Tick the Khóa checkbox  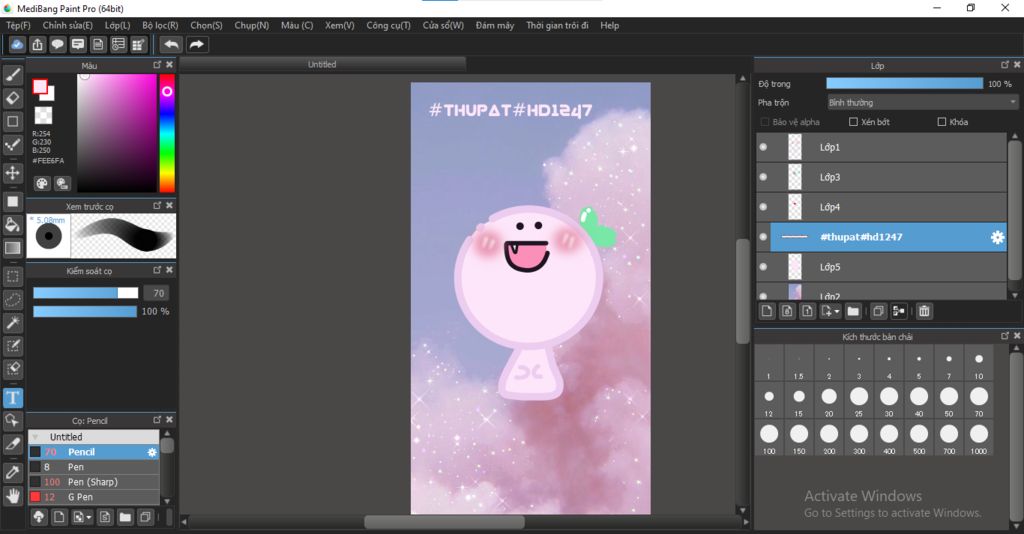(x=942, y=122)
